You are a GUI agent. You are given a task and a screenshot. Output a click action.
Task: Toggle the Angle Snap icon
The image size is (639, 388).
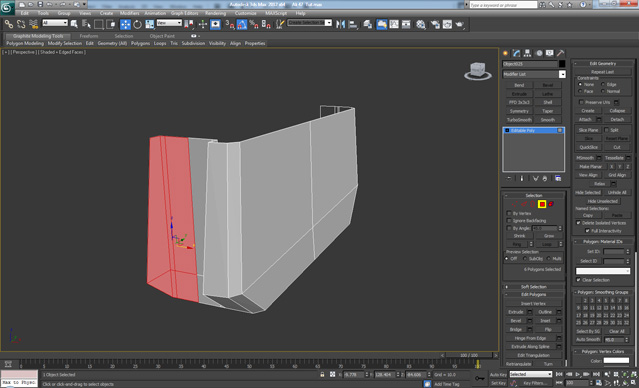tap(242, 24)
